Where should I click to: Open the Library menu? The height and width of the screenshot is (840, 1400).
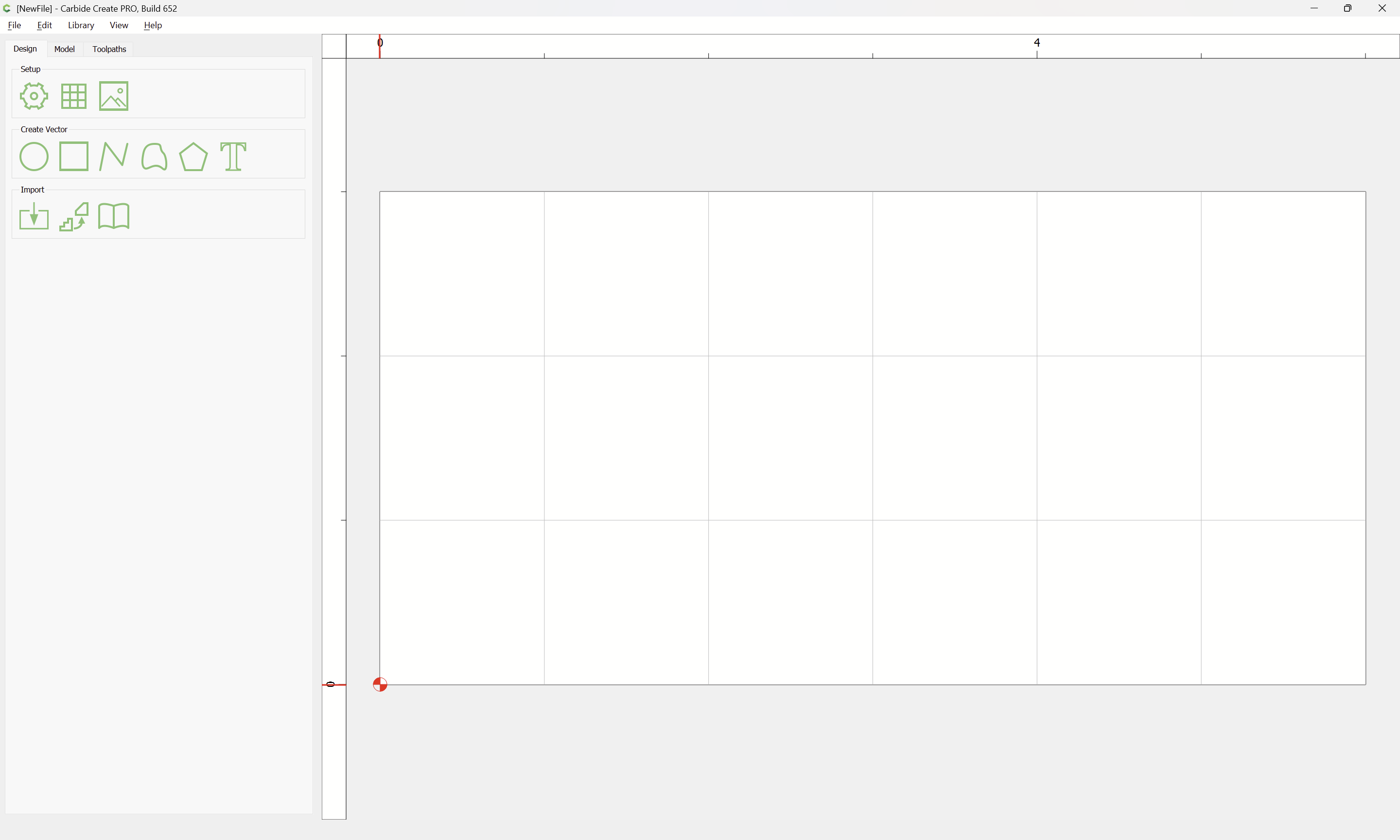click(x=81, y=25)
